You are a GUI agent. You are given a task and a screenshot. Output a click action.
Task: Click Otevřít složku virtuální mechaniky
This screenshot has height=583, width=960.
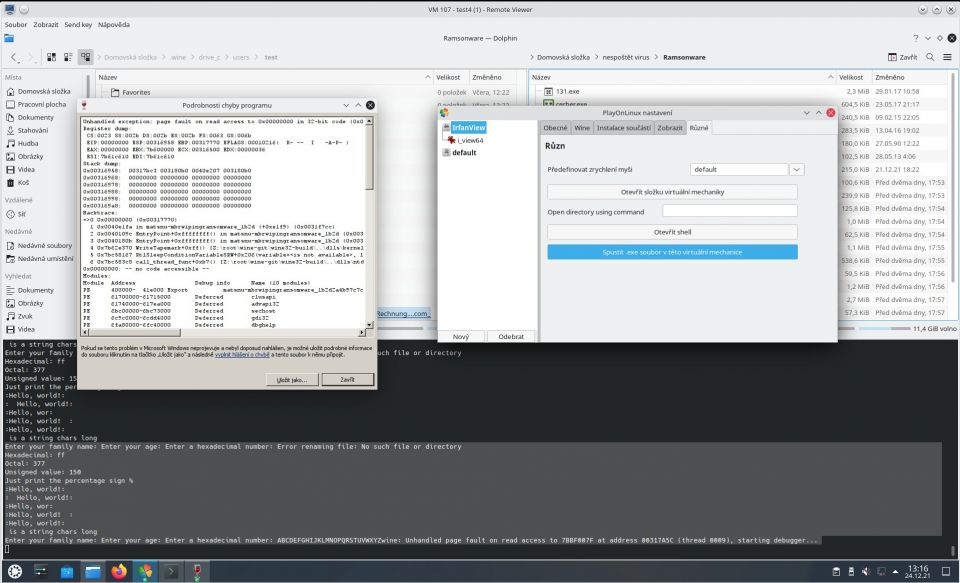click(672, 192)
